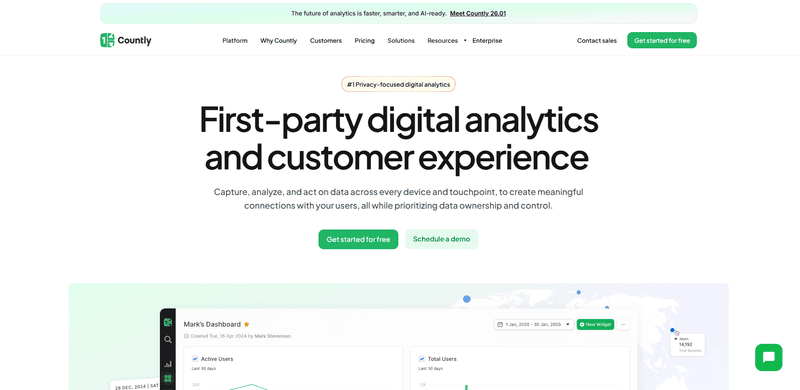This screenshot has height=390, width=800.
Task: Open the Solutions menu
Action: pos(401,41)
